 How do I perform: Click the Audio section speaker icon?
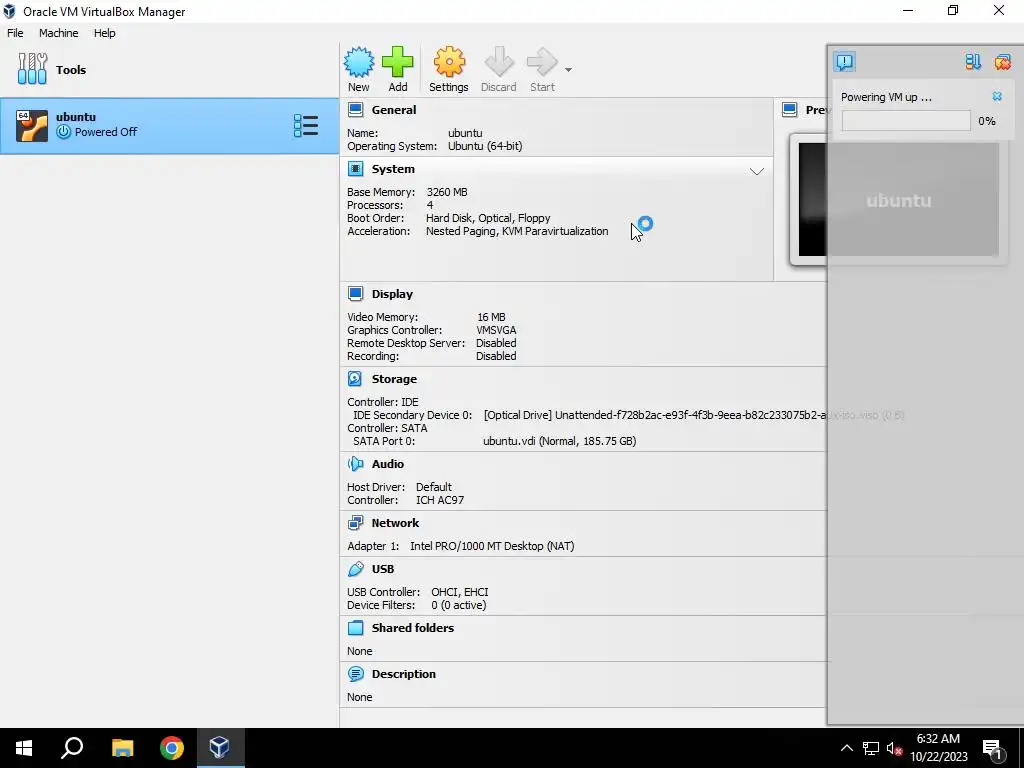[x=355, y=464]
